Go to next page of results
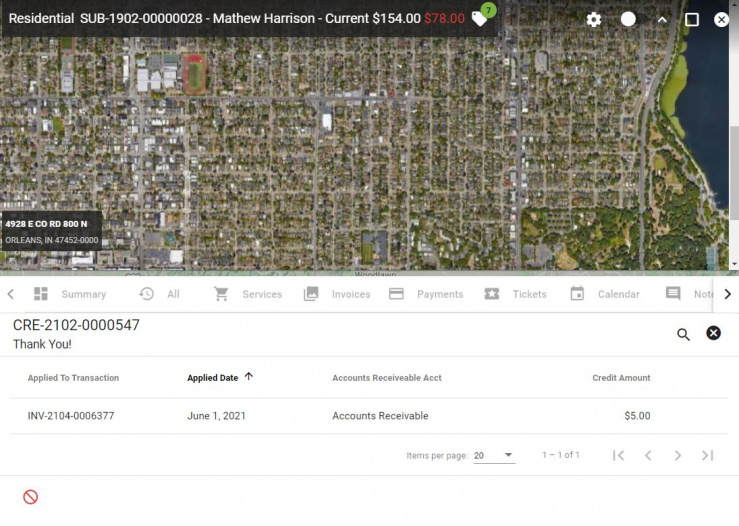The height and width of the screenshot is (526, 739). [678, 455]
